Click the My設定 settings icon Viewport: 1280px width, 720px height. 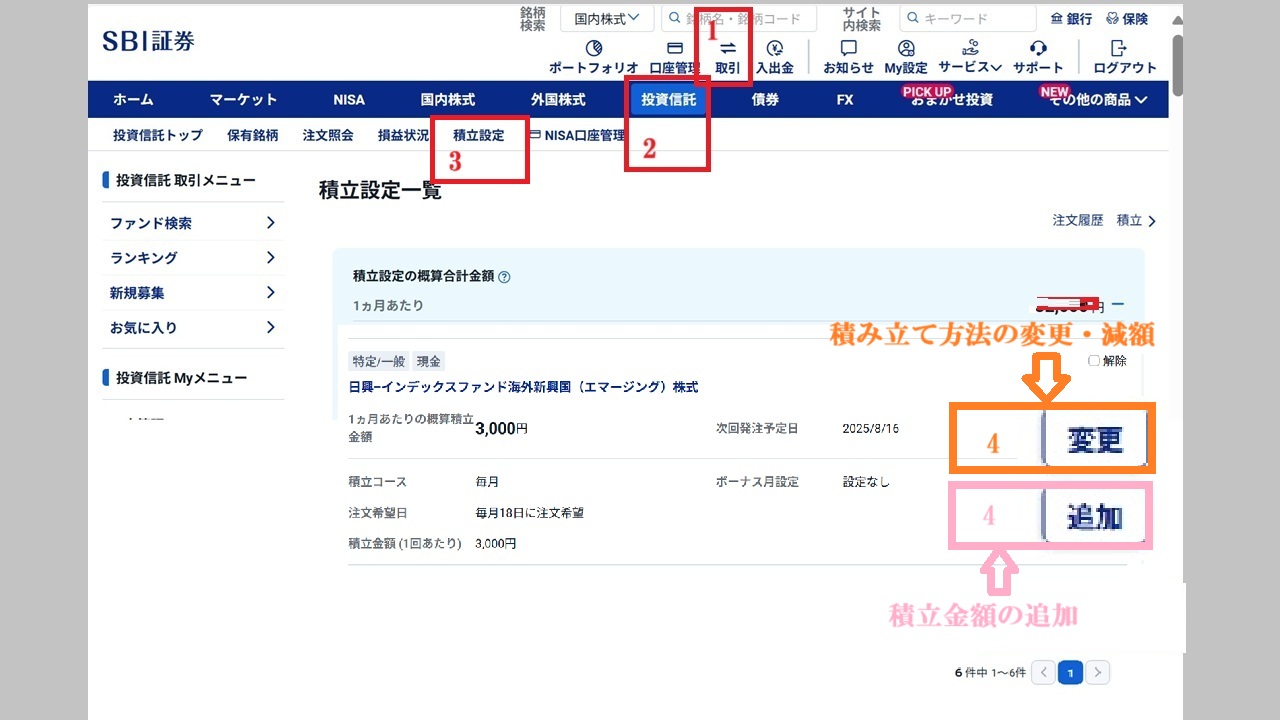(x=906, y=50)
